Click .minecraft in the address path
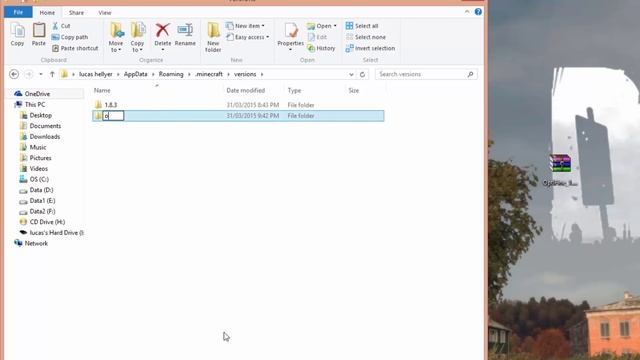This screenshot has width=640, height=360. [209, 74]
